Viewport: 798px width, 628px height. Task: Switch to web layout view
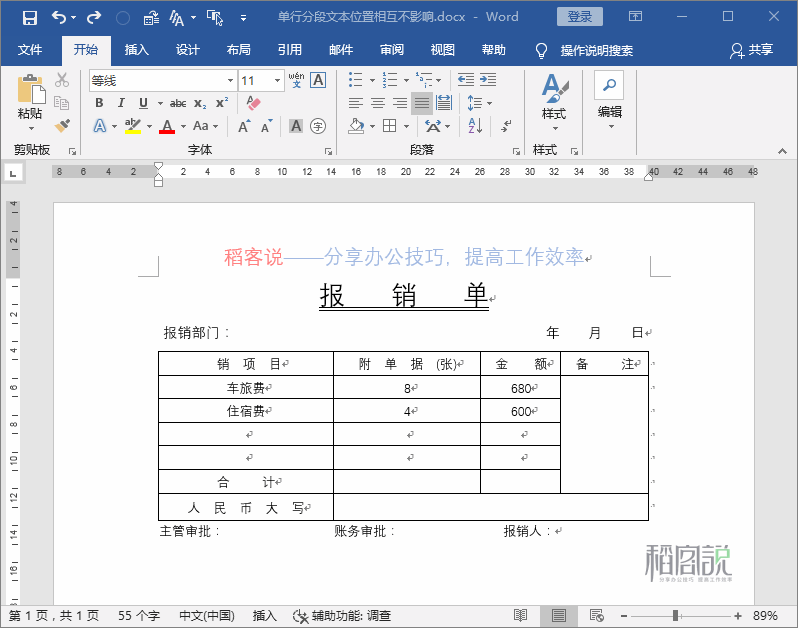click(596, 616)
